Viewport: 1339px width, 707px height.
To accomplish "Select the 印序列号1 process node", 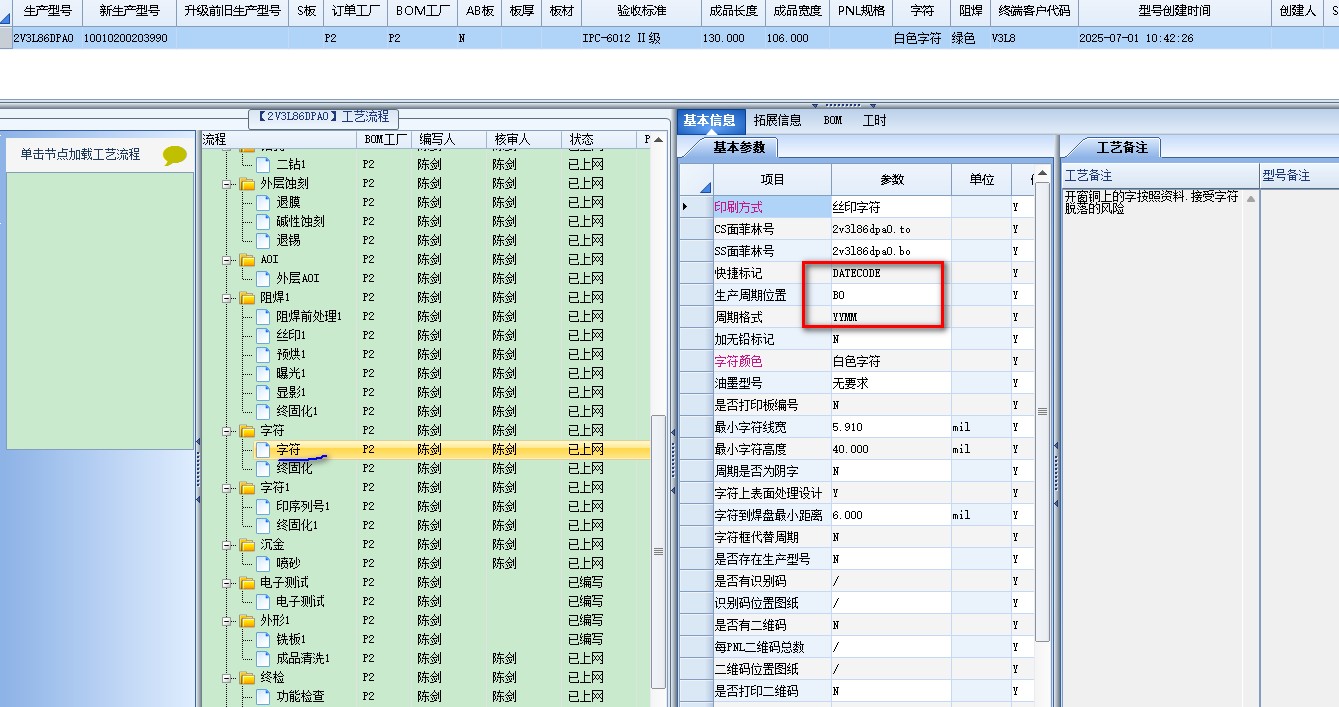I will 303,506.
